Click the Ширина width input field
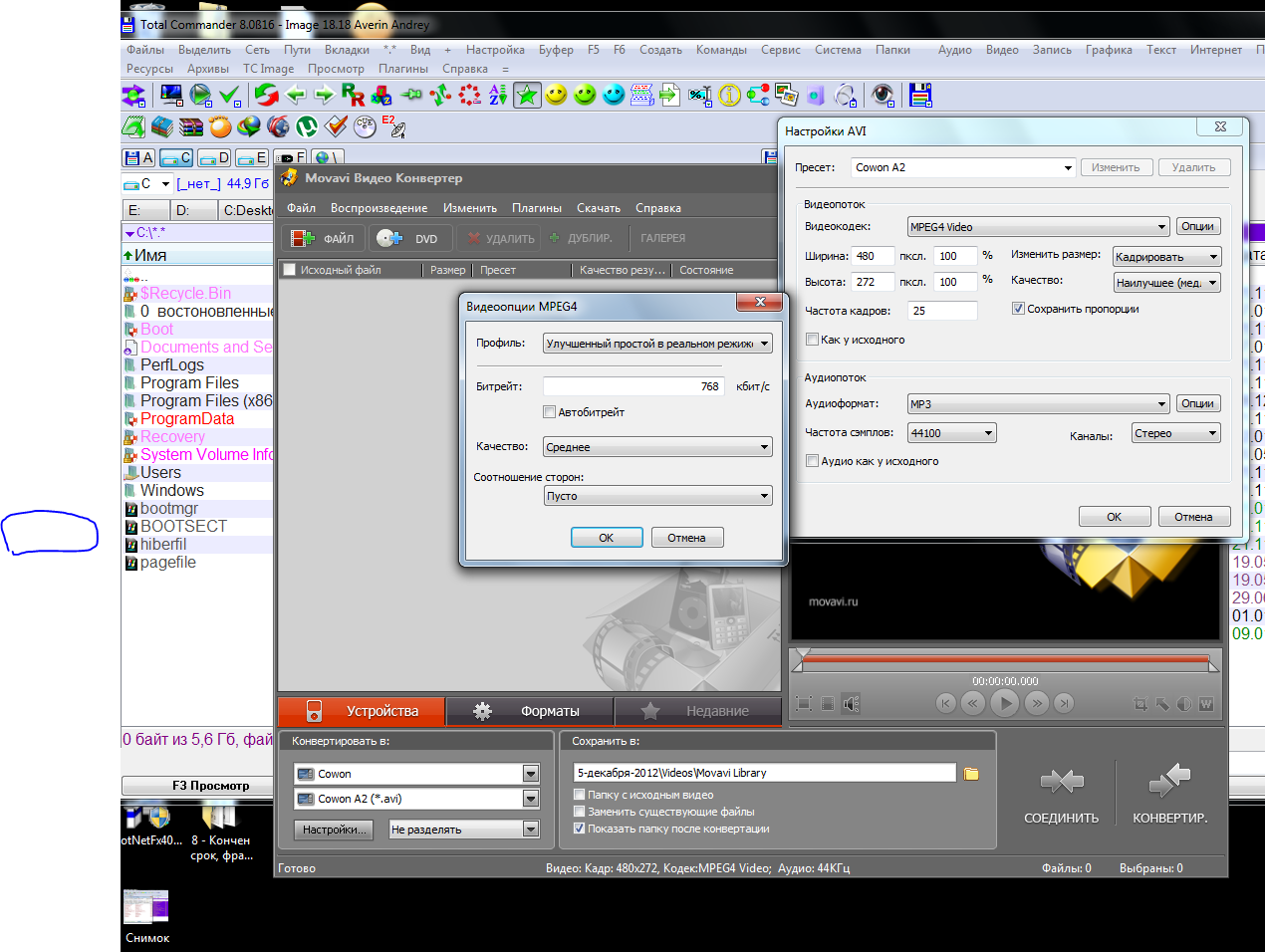Image resolution: width=1265 pixels, height=952 pixels. pos(873,256)
